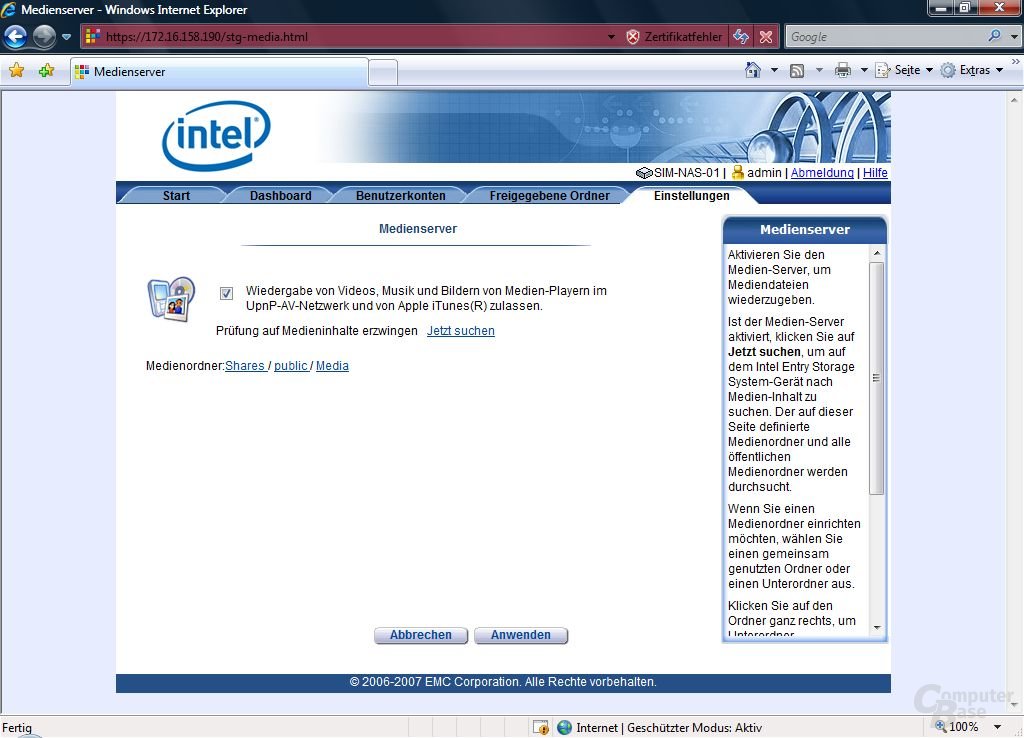Open the zoom level dropdown arrow
Image resolution: width=1024 pixels, height=738 pixels.
[997, 727]
